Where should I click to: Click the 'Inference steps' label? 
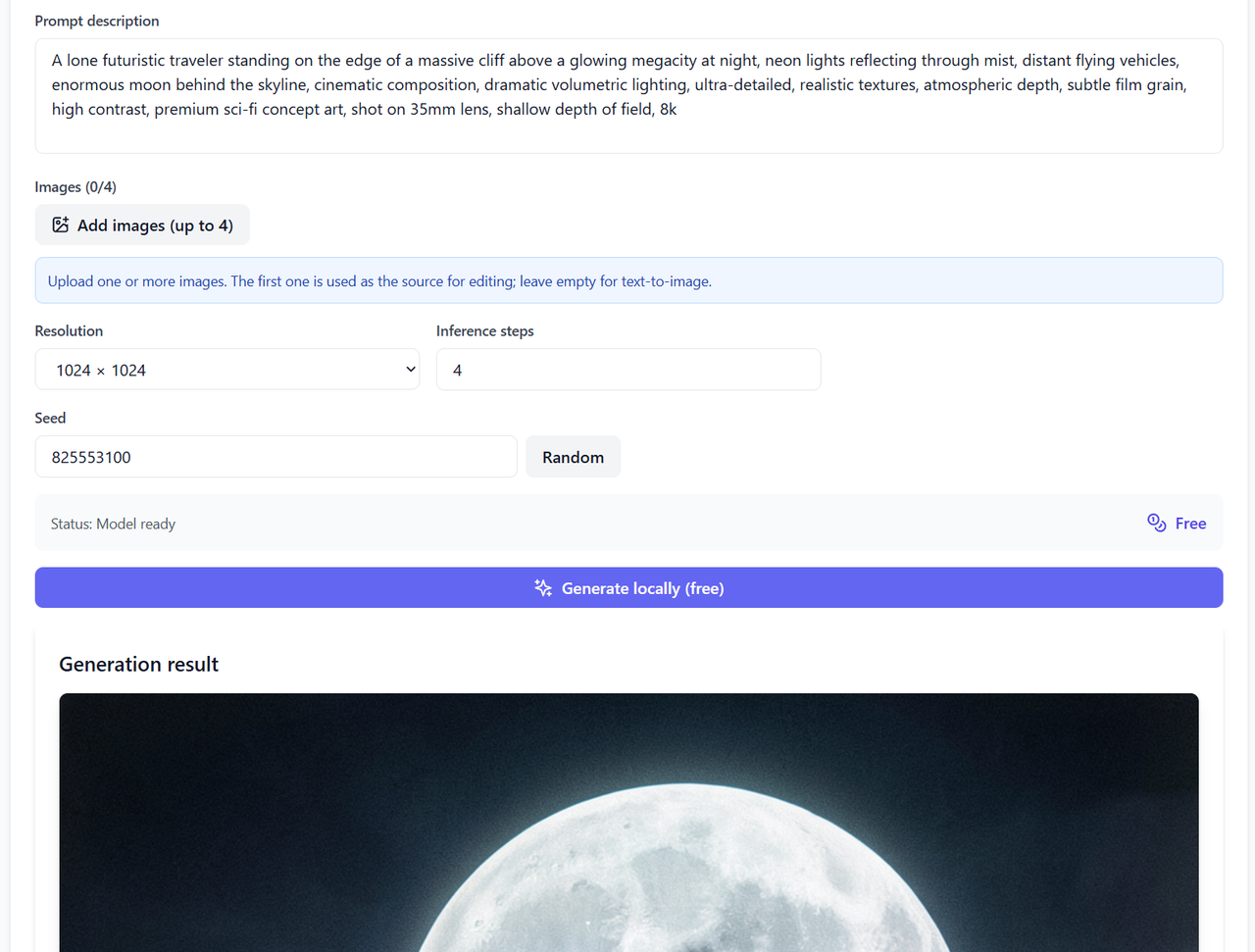(485, 330)
